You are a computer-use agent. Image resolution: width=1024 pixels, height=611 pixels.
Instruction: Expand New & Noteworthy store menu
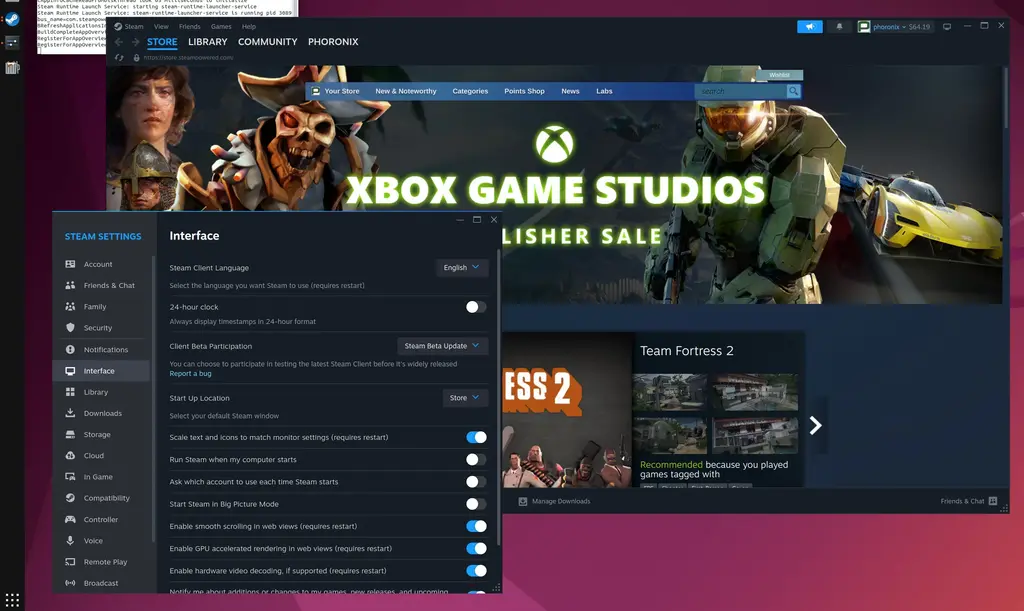pyautogui.click(x=406, y=91)
